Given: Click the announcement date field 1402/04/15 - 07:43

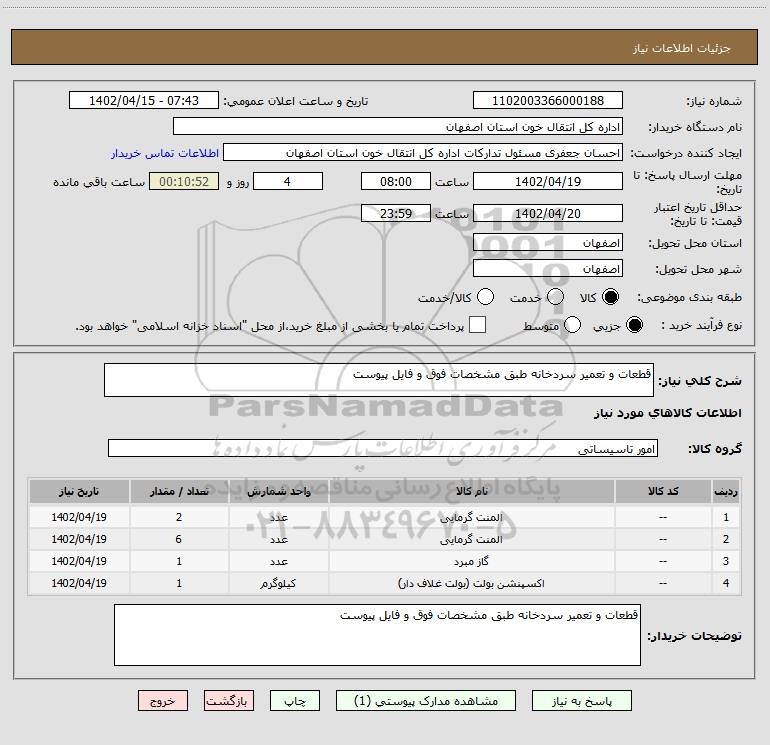Looking at the screenshot, I should pyautogui.click(x=143, y=101).
